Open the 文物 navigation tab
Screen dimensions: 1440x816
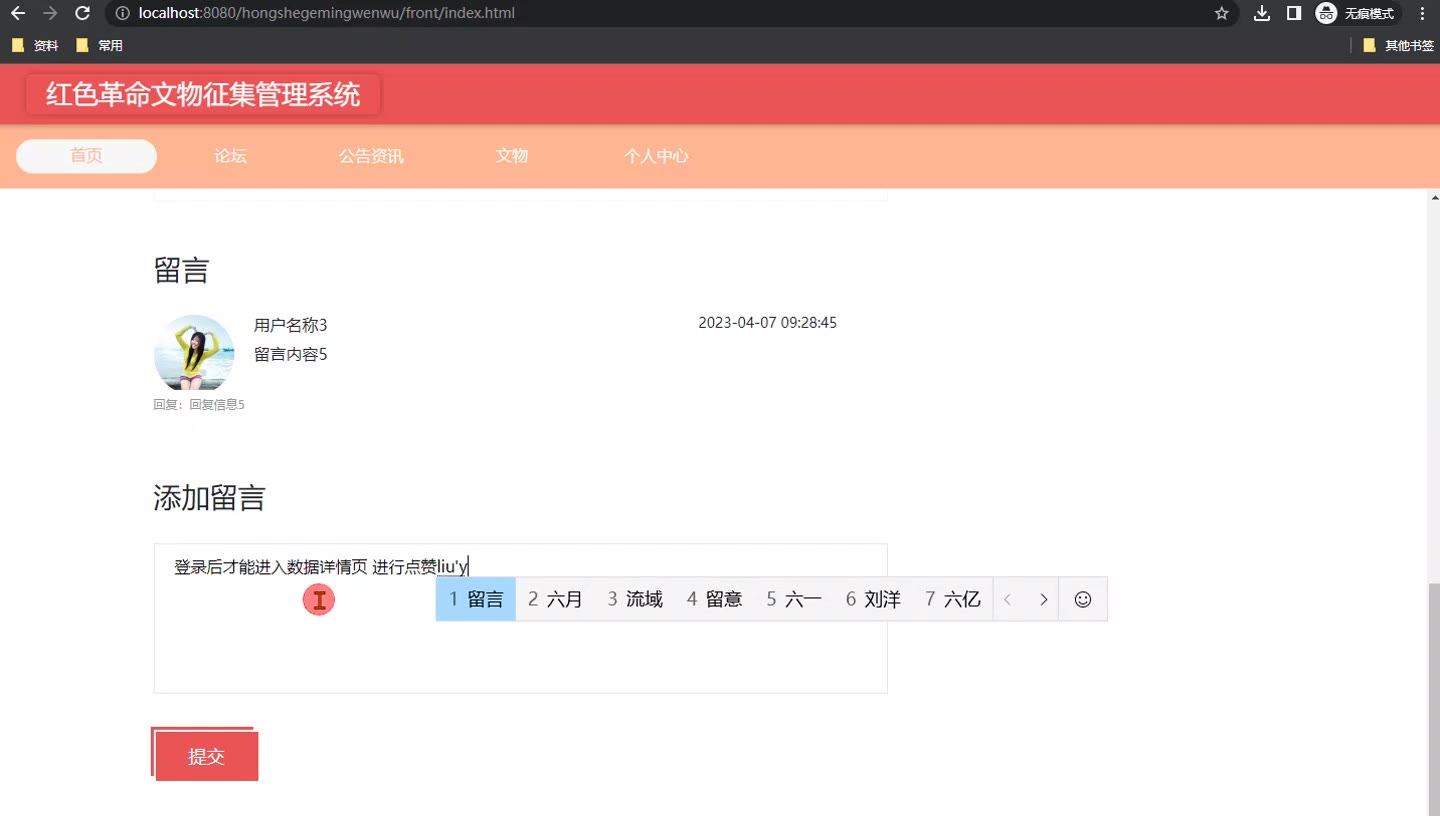tap(512, 156)
